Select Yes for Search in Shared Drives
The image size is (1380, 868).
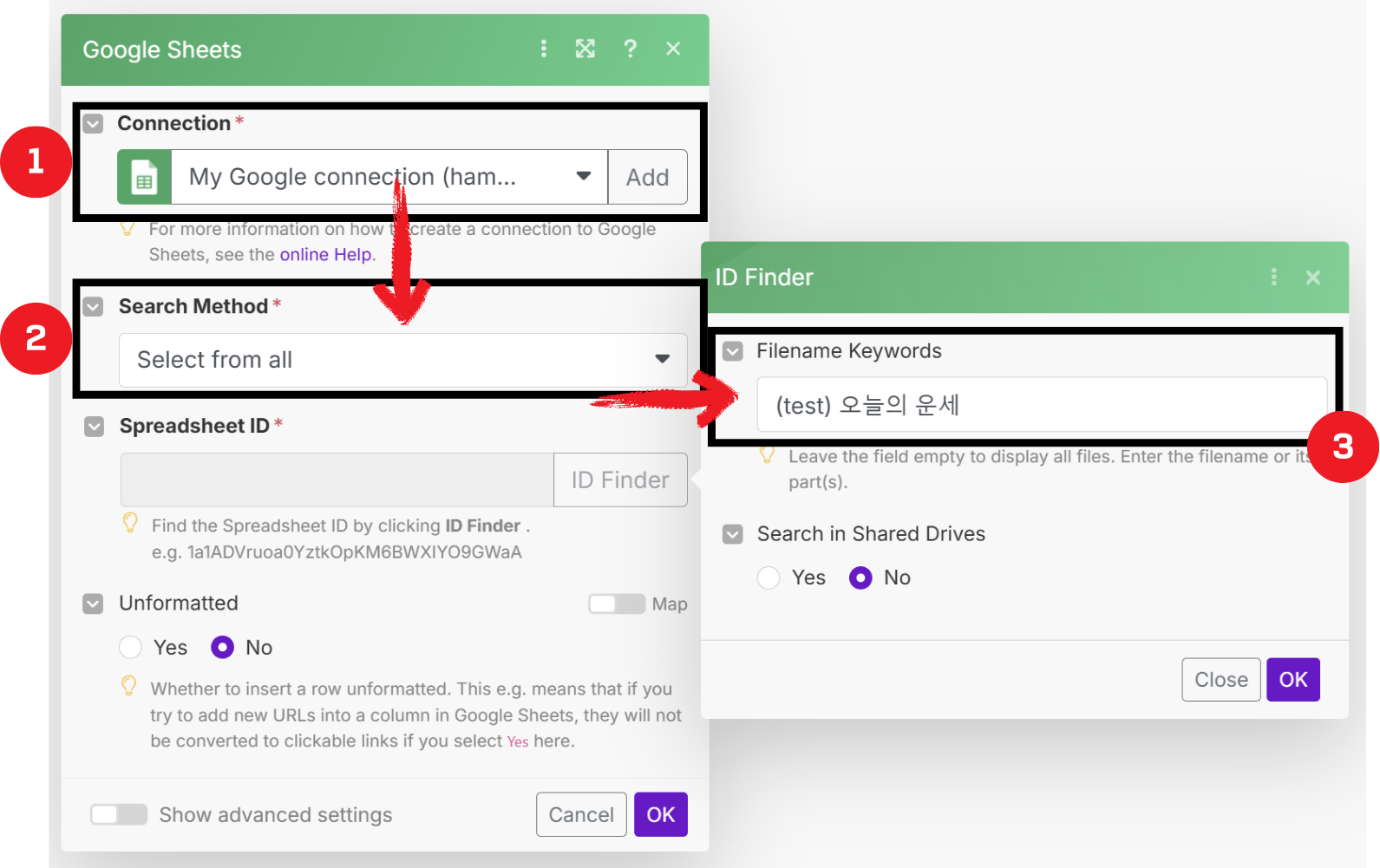768,578
